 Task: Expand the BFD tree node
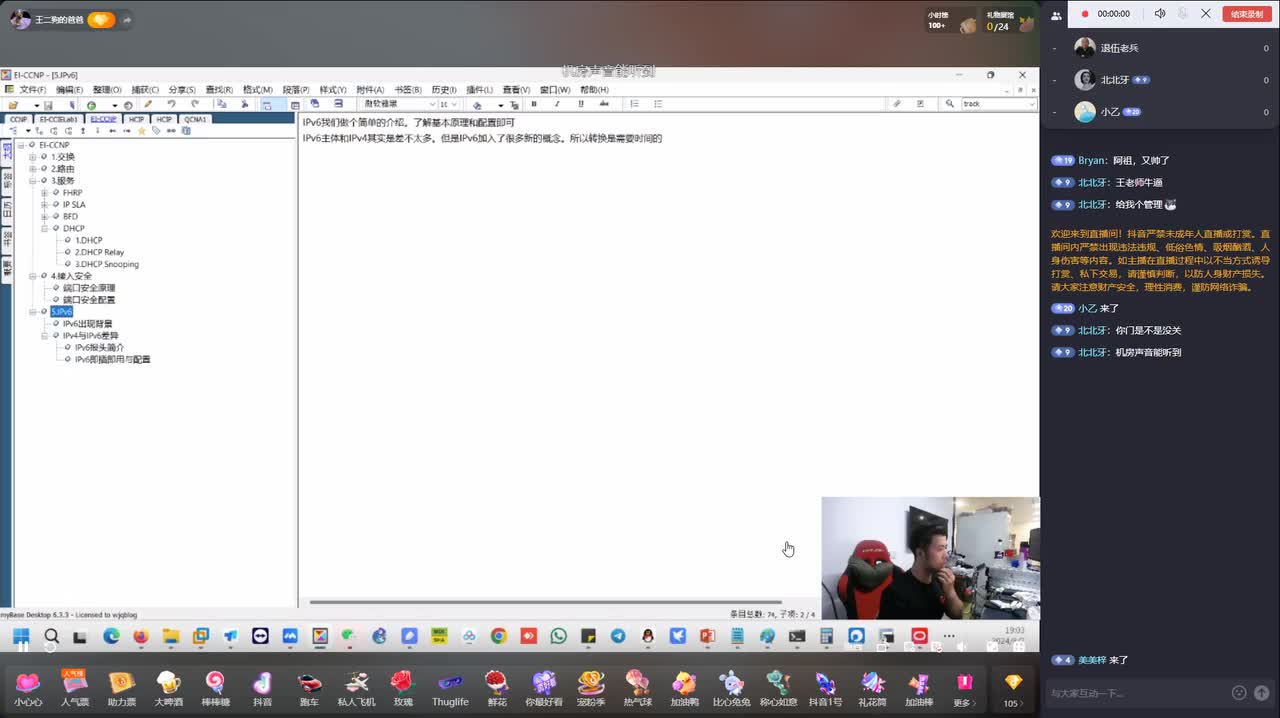pyautogui.click(x=44, y=216)
